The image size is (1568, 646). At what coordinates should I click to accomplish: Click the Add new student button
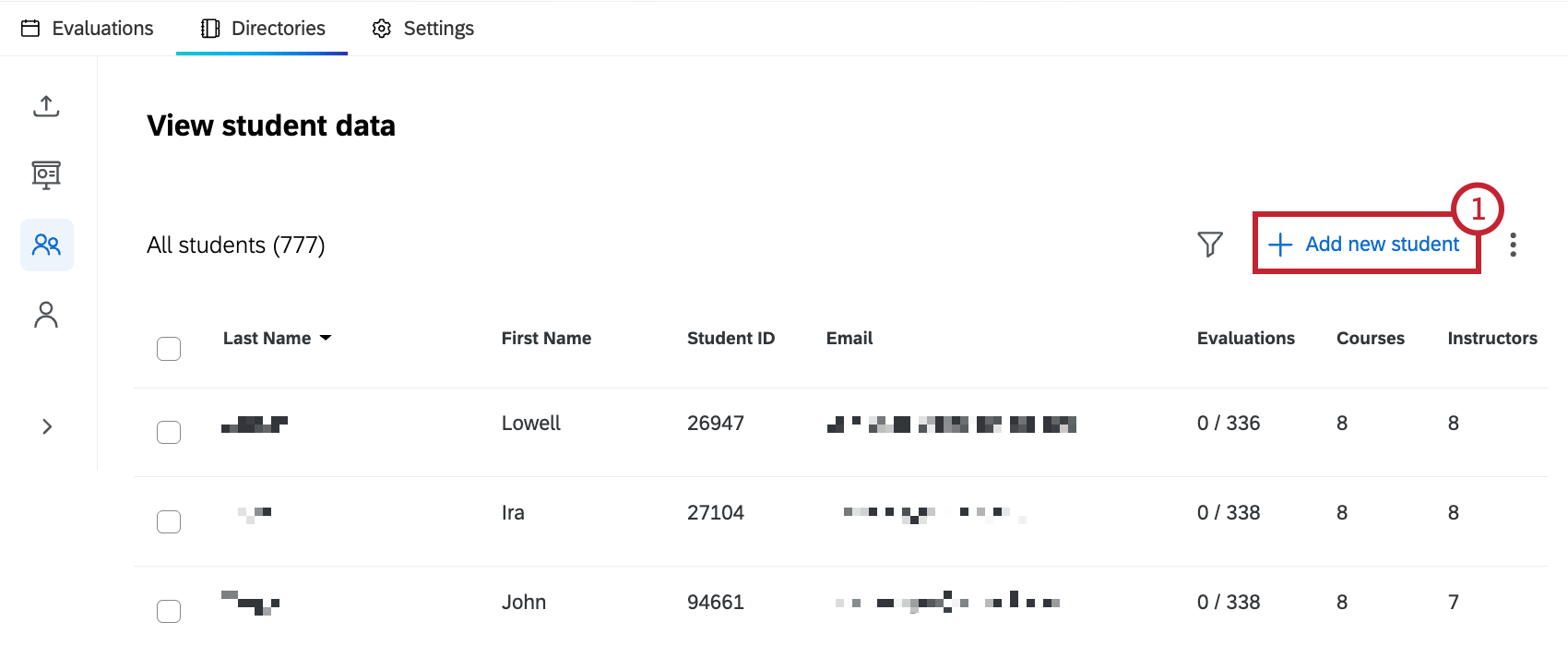[1365, 244]
